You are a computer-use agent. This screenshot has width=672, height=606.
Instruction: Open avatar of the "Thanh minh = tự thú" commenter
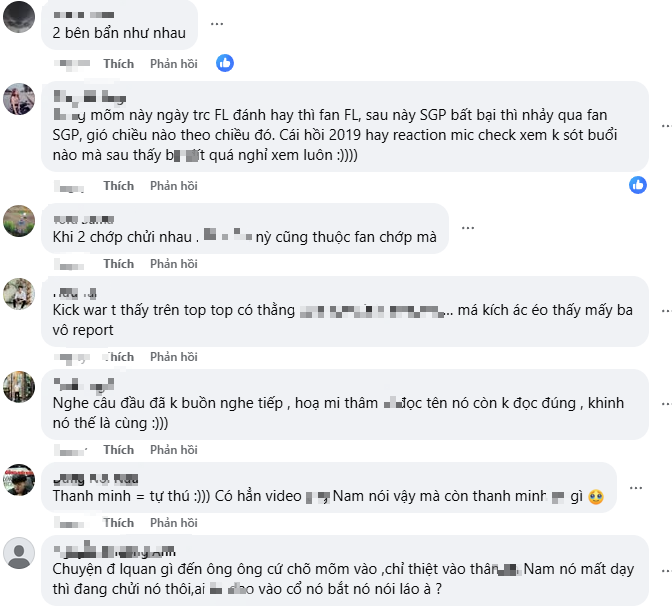tap(19, 480)
